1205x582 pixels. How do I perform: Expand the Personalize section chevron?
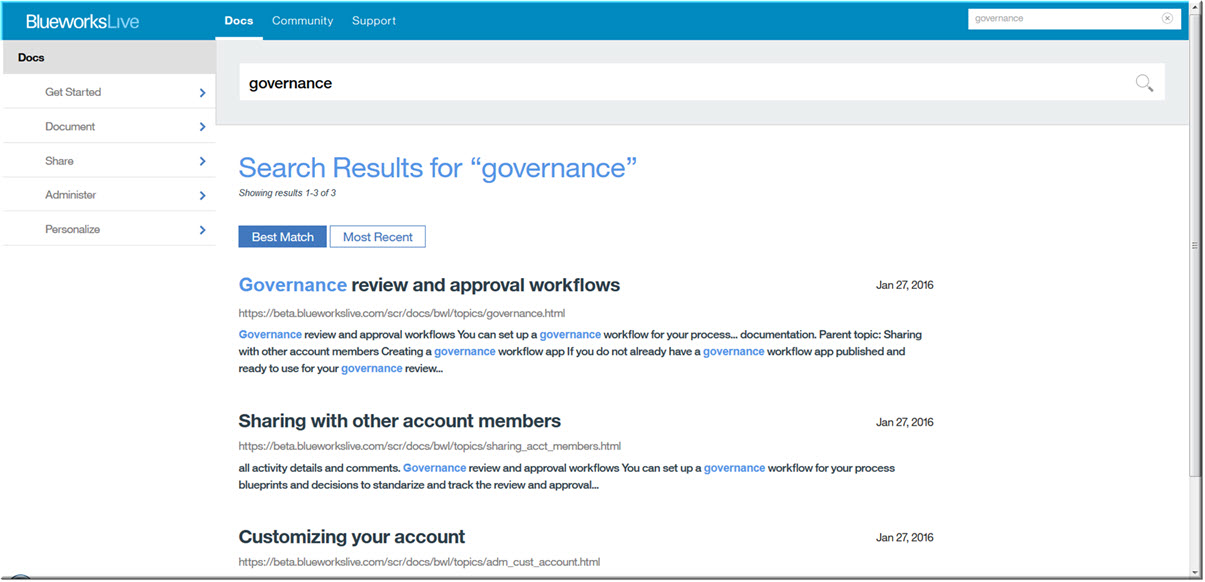[x=202, y=230]
